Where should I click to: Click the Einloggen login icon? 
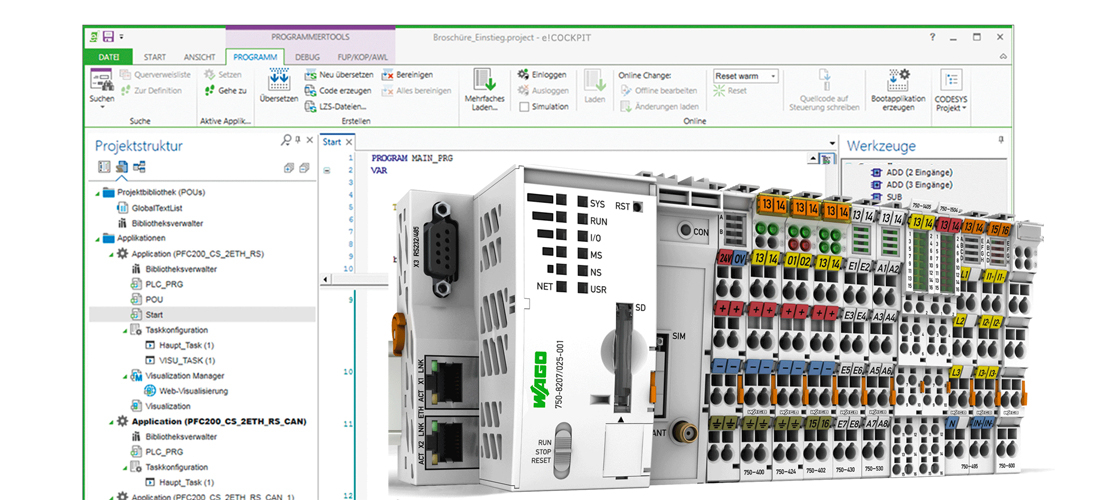coord(523,75)
